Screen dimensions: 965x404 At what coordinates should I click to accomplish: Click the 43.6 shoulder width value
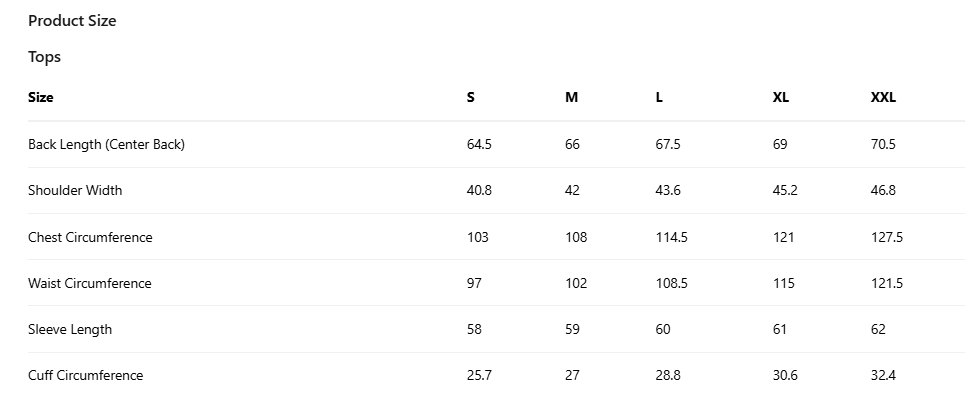click(x=668, y=190)
